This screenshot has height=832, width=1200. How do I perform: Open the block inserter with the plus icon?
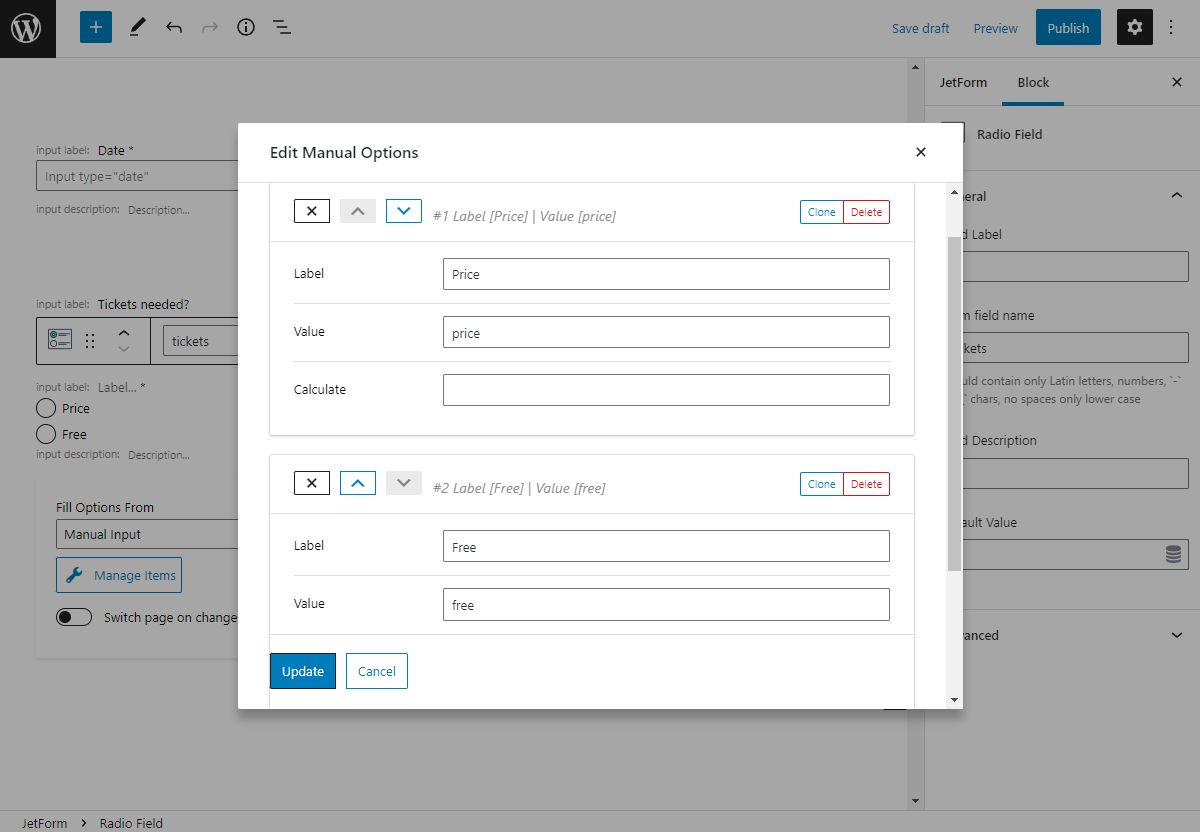click(95, 27)
